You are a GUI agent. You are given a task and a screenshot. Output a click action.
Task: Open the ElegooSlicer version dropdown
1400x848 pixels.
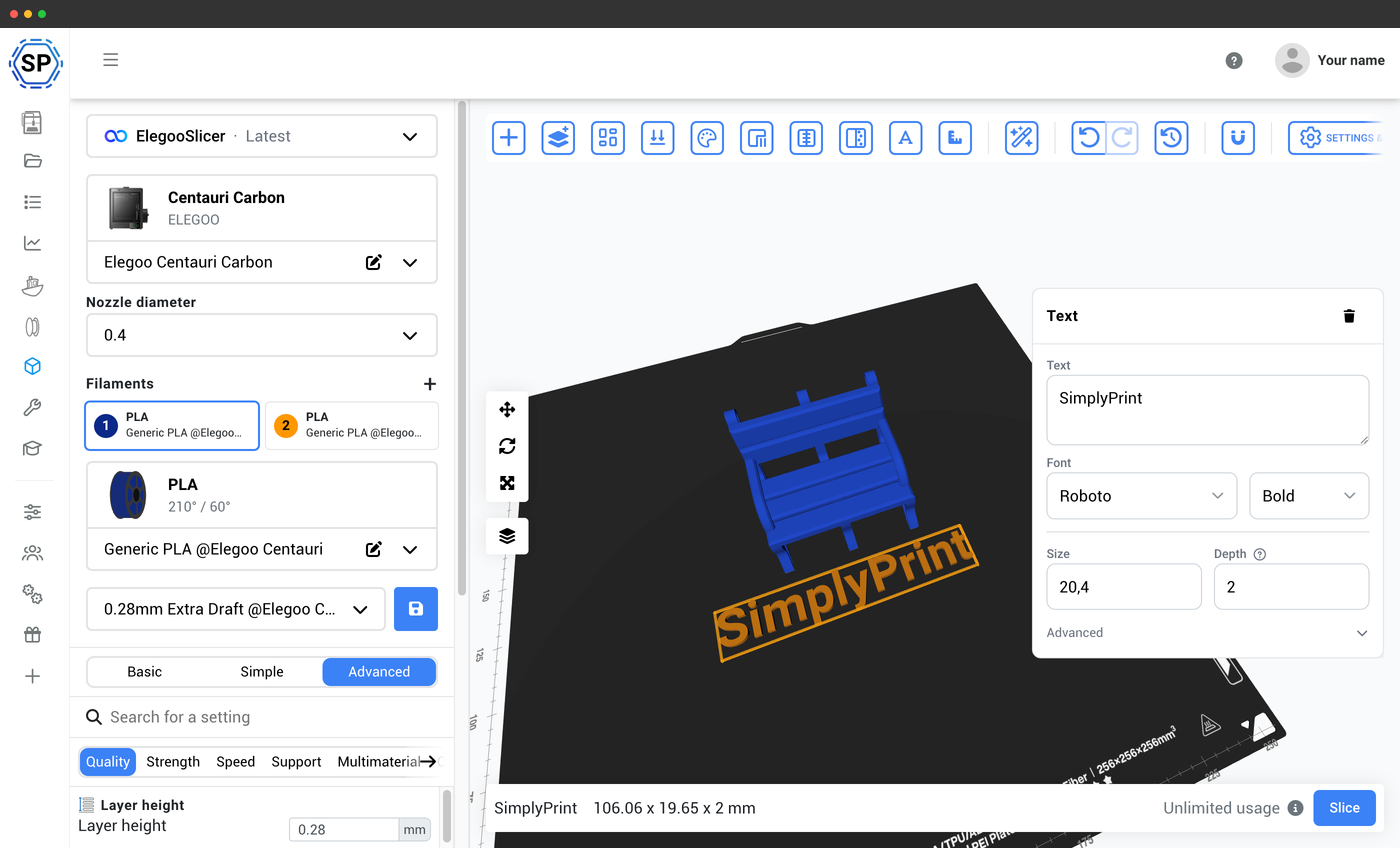click(262, 136)
